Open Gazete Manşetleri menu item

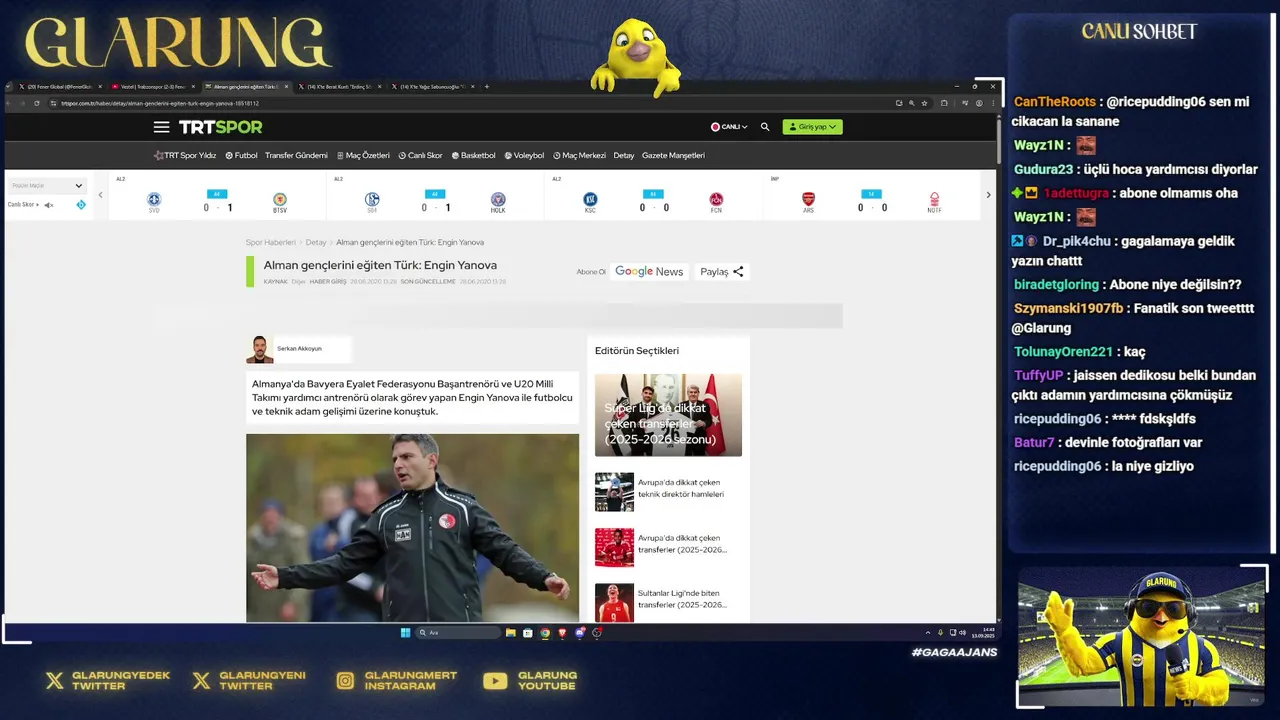[x=673, y=155]
